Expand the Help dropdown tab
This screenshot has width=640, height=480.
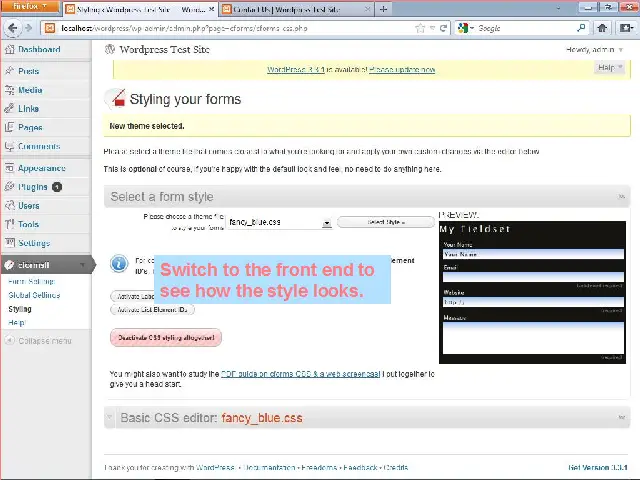click(609, 67)
